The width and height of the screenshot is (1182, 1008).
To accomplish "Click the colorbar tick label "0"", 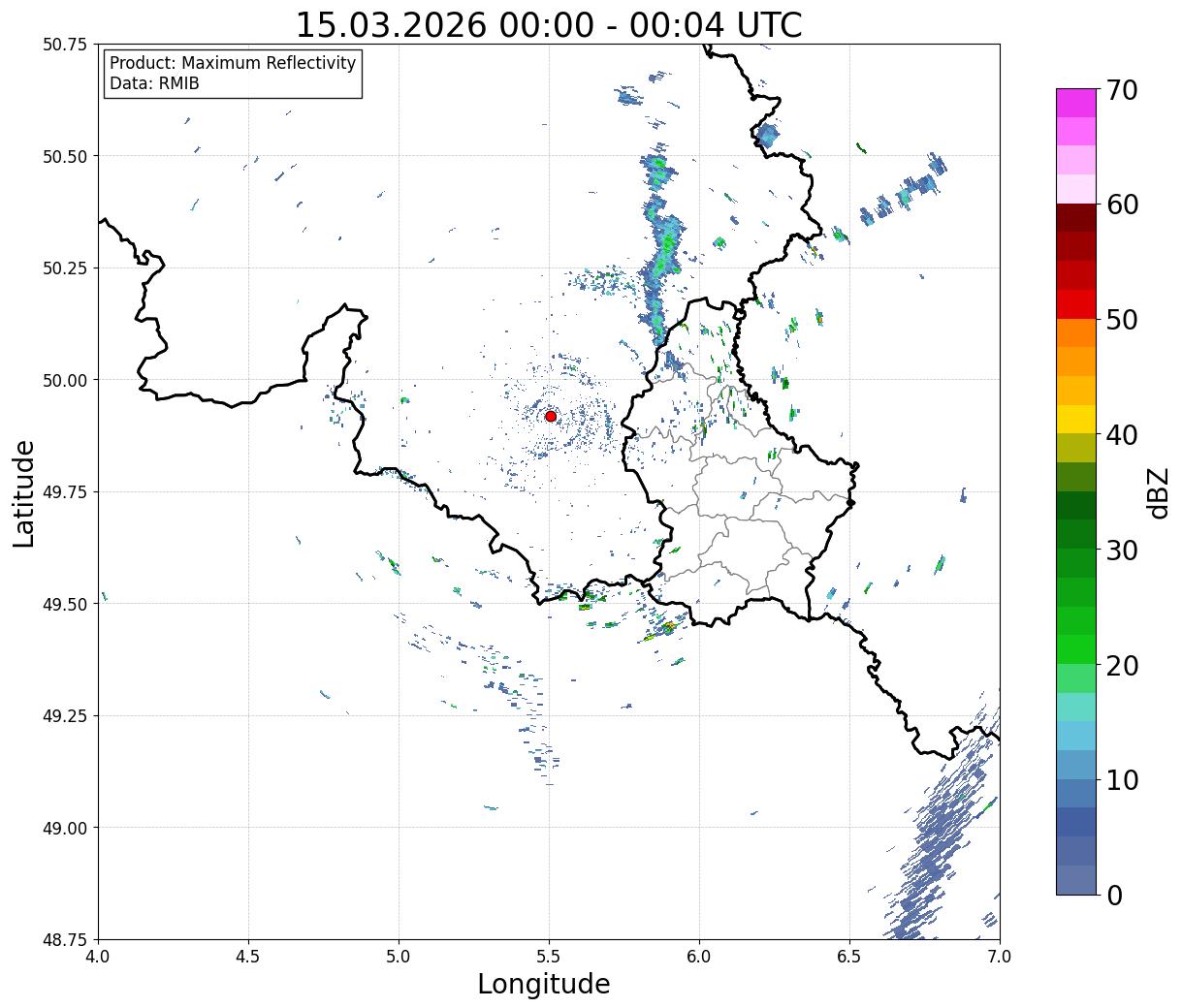I will [x=1114, y=895].
